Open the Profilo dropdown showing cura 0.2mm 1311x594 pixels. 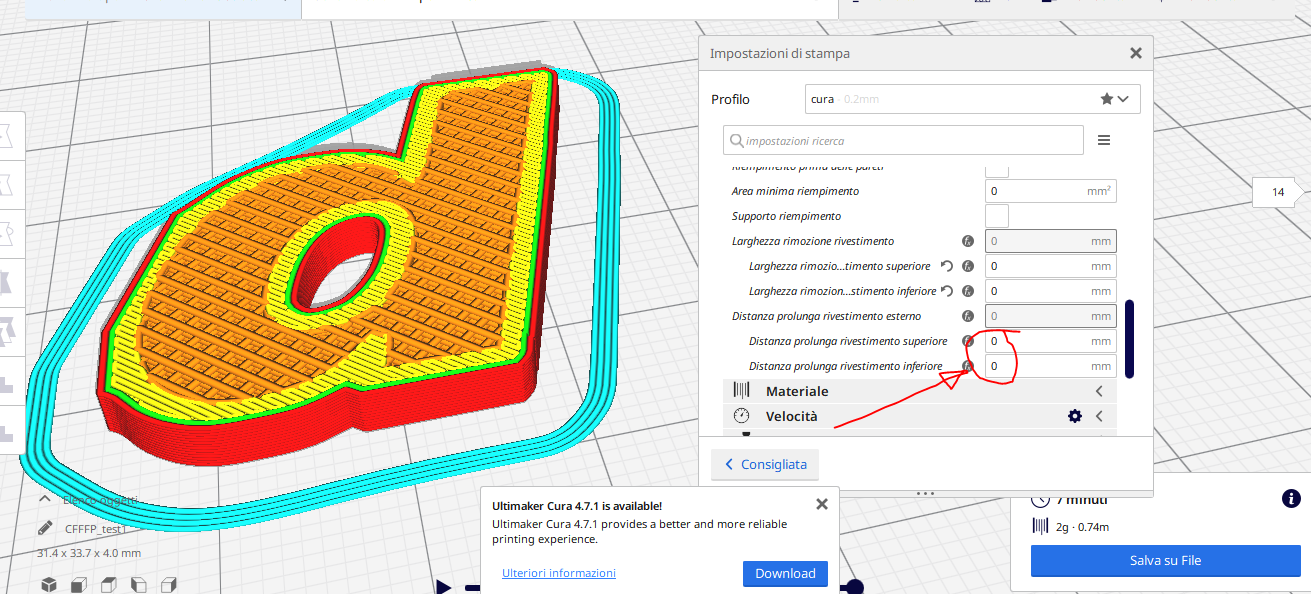[x=971, y=99]
